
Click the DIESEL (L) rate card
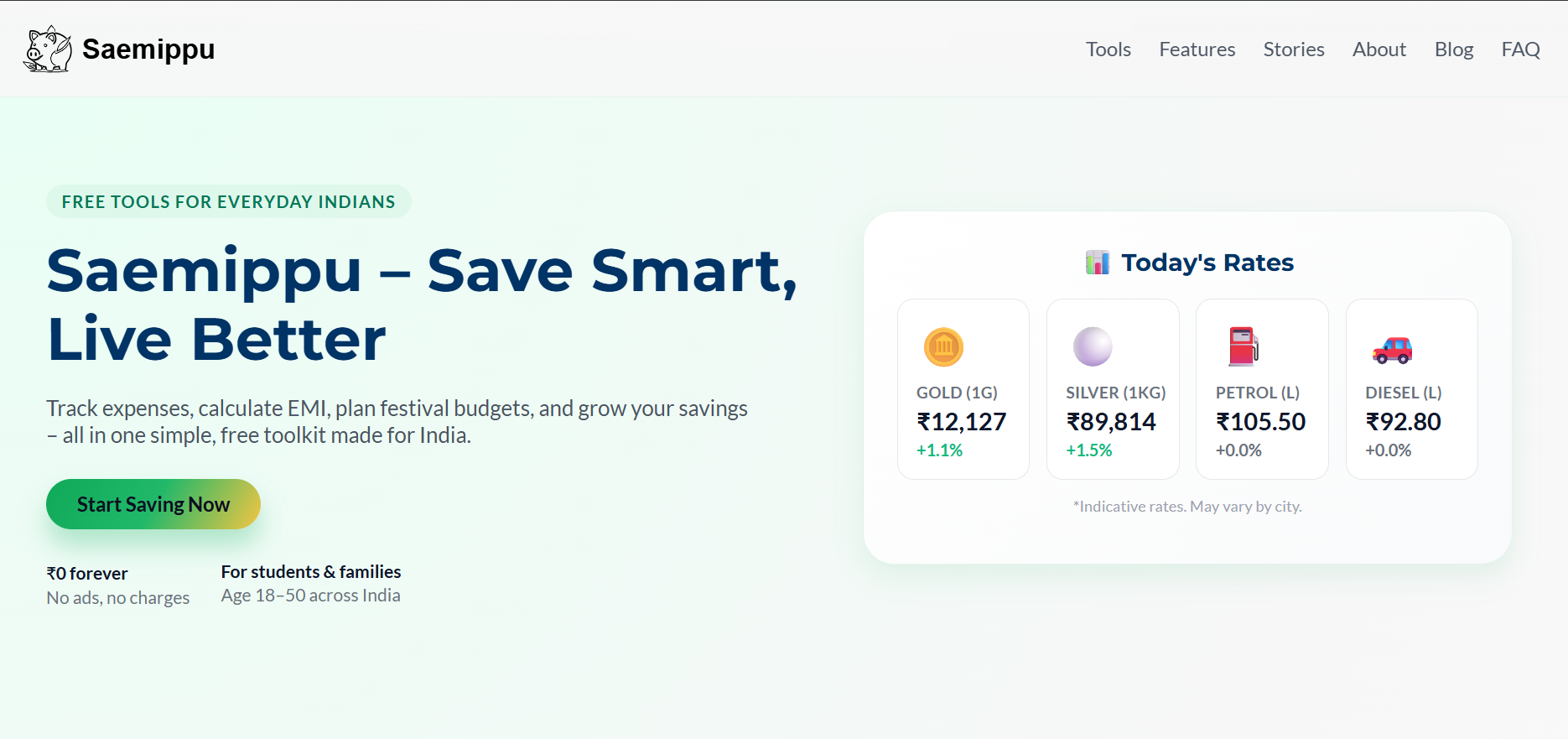click(1411, 389)
